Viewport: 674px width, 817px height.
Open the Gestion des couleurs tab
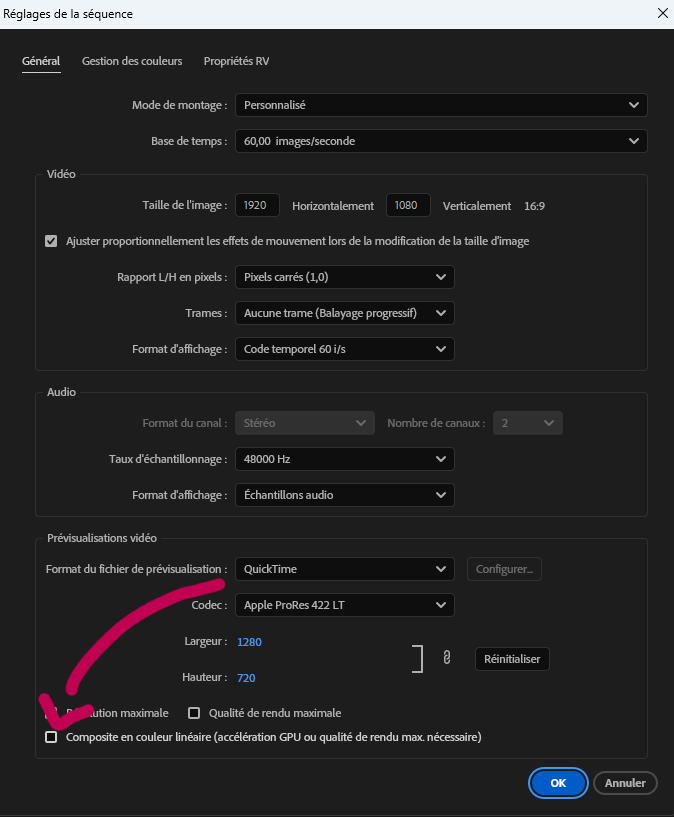pos(132,61)
